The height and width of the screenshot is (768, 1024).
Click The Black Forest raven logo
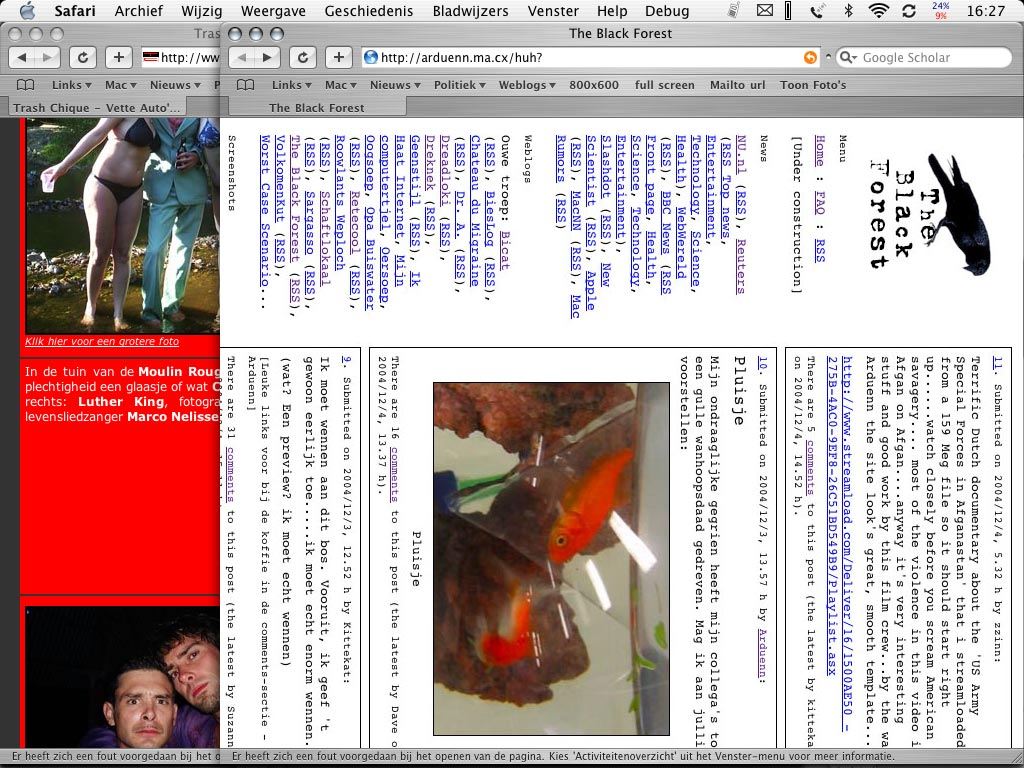click(931, 215)
